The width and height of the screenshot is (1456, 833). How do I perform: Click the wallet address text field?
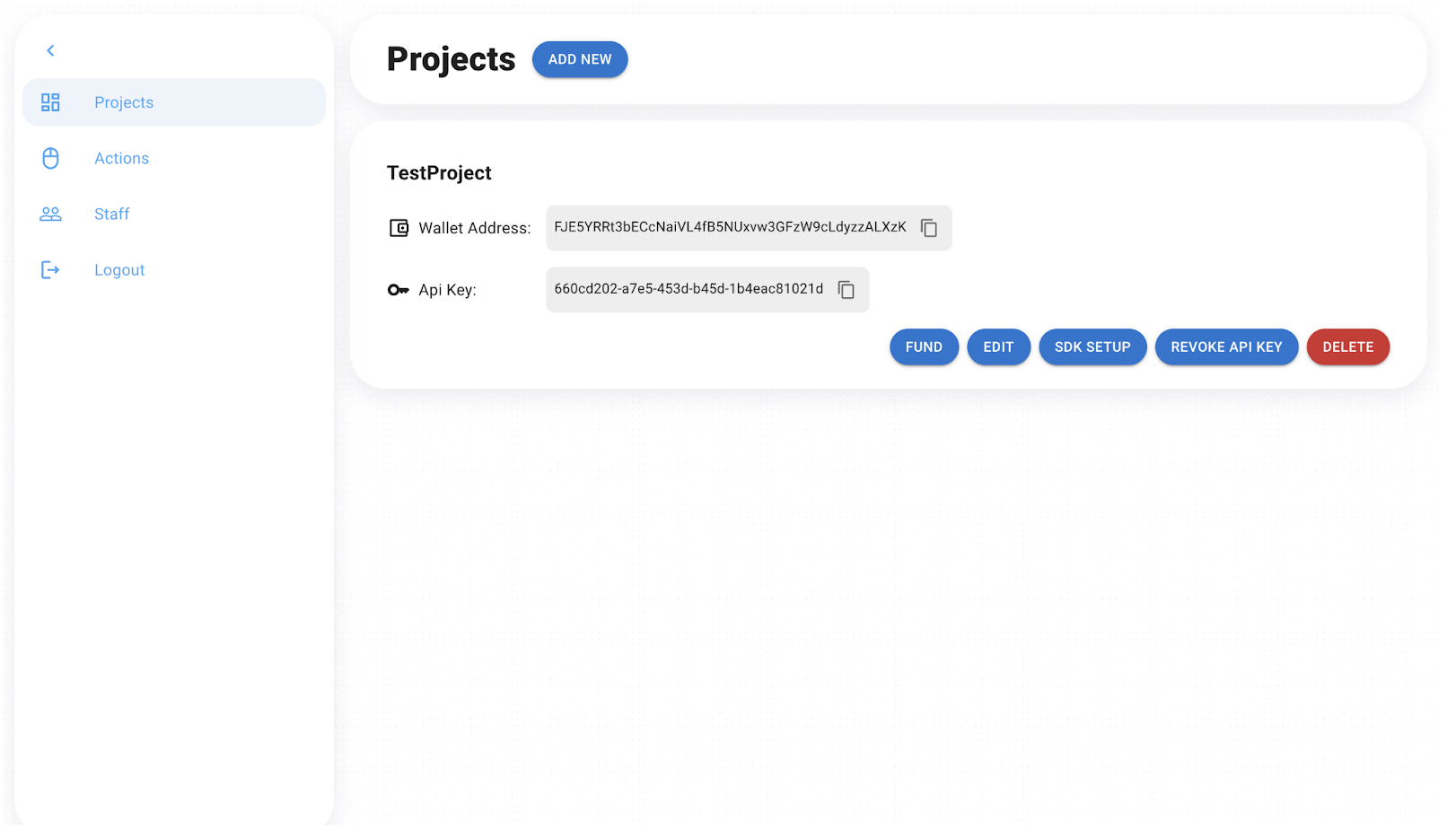[730, 227]
